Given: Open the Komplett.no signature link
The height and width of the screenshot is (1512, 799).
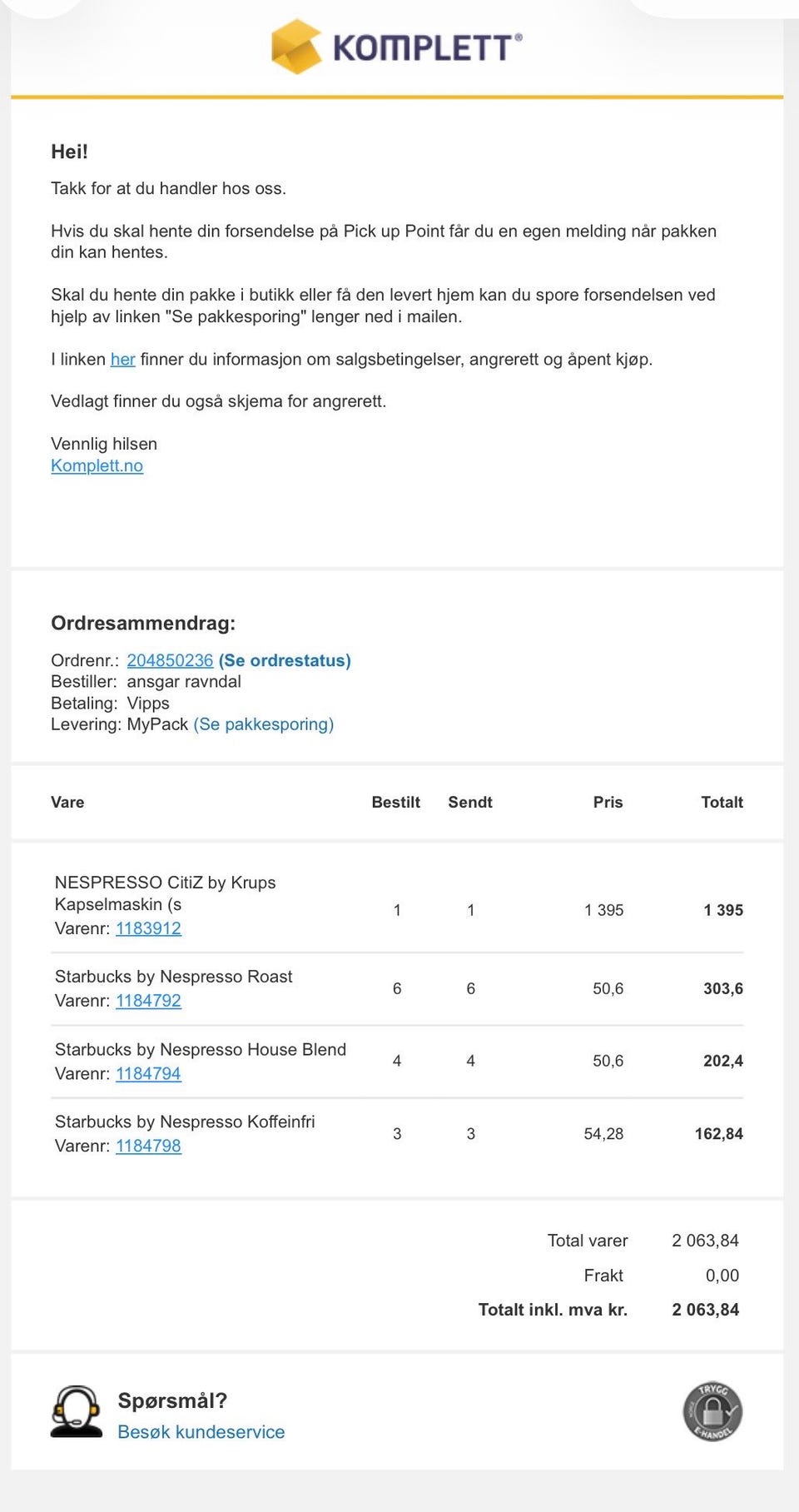Looking at the screenshot, I should (x=97, y=465).
